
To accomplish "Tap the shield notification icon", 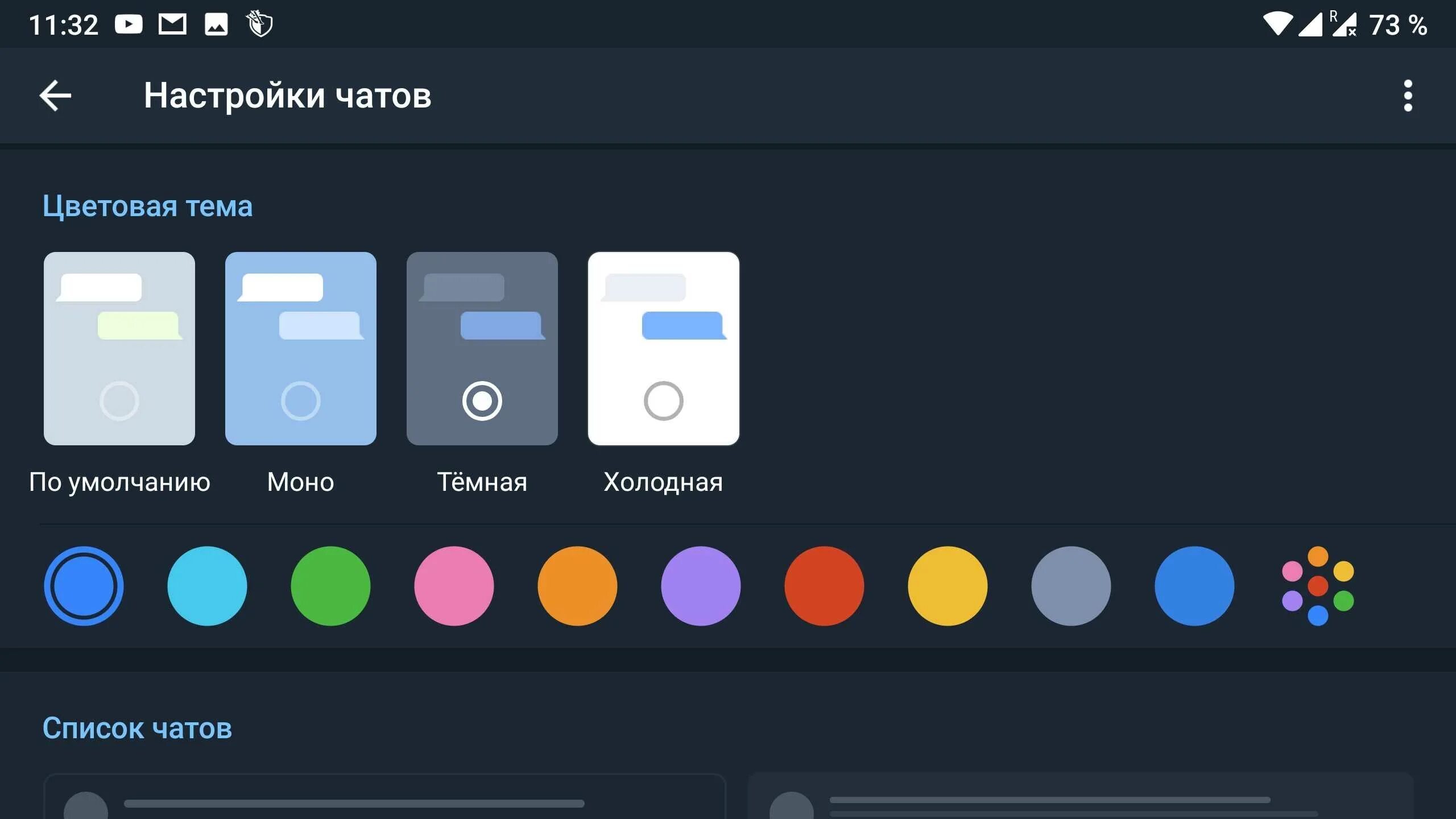I will [260, 24].
